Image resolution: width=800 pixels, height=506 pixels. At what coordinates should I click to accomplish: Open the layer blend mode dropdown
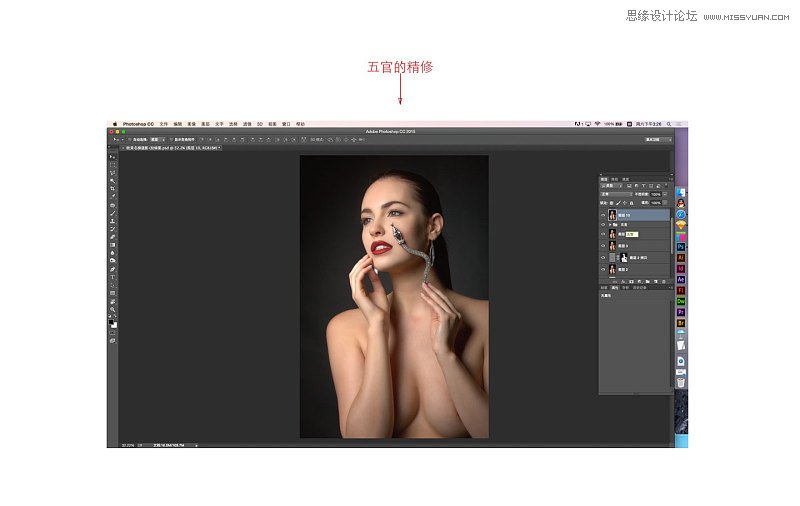click(615, 193)
